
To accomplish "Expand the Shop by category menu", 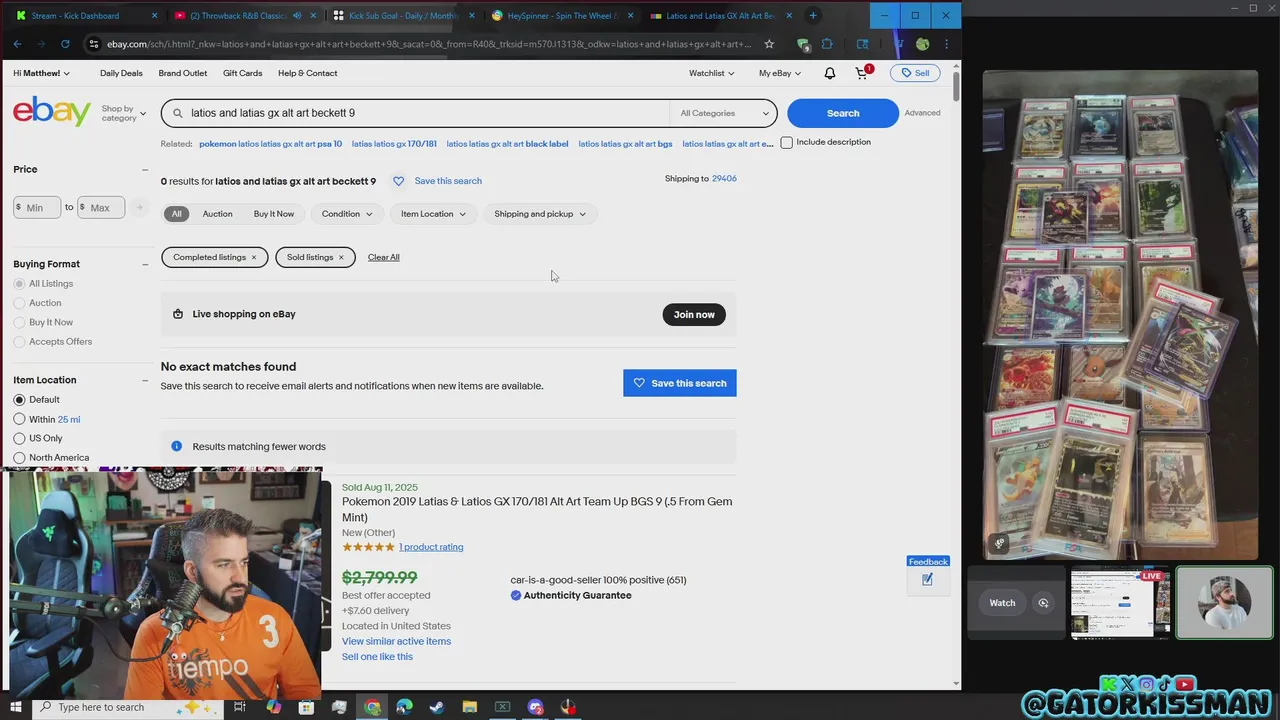I will (x=123, y=113).
